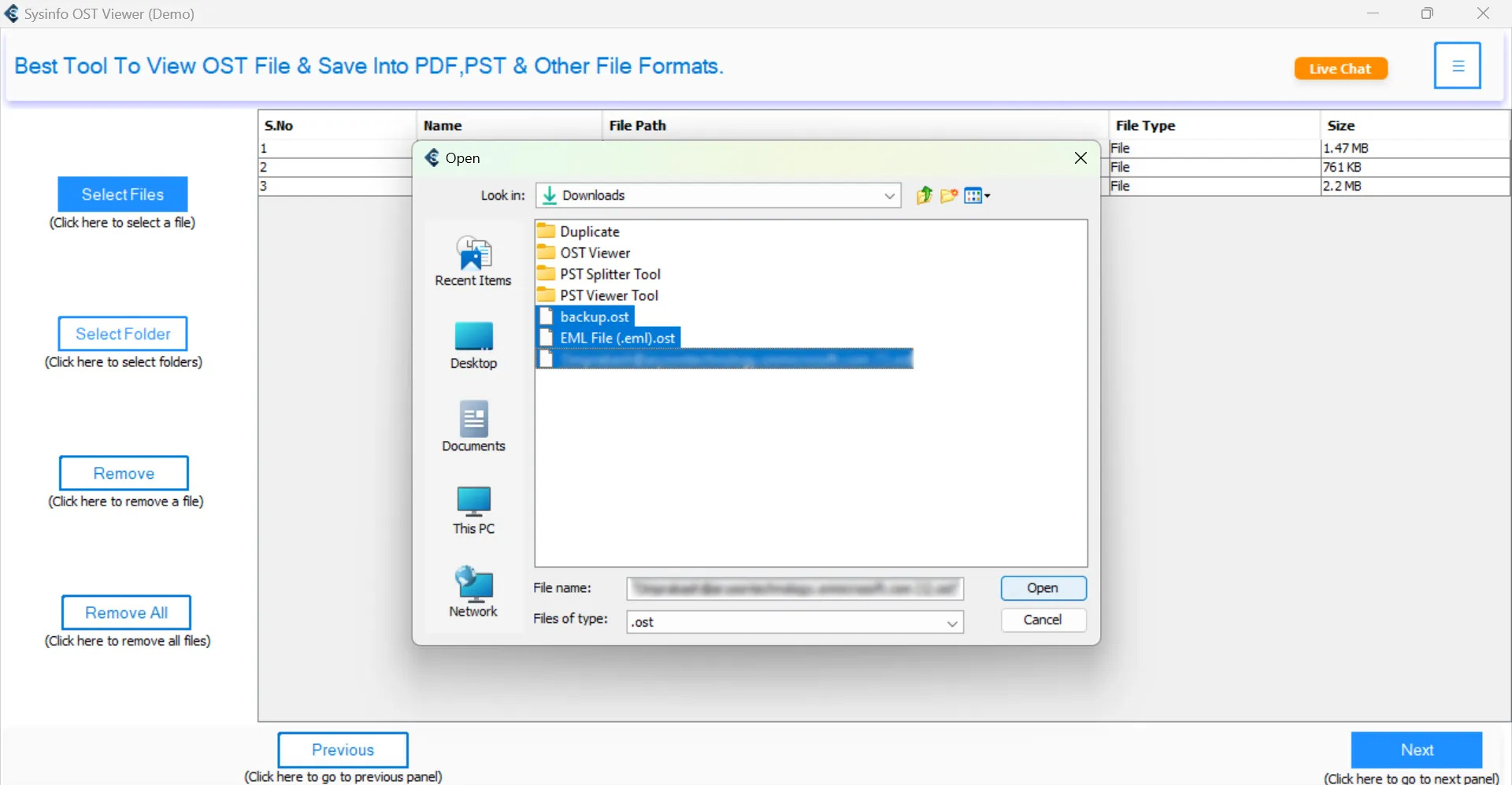Click the hamburger menu icon at top right
The image size is (1512, 785).
[x=1458, y=65]
